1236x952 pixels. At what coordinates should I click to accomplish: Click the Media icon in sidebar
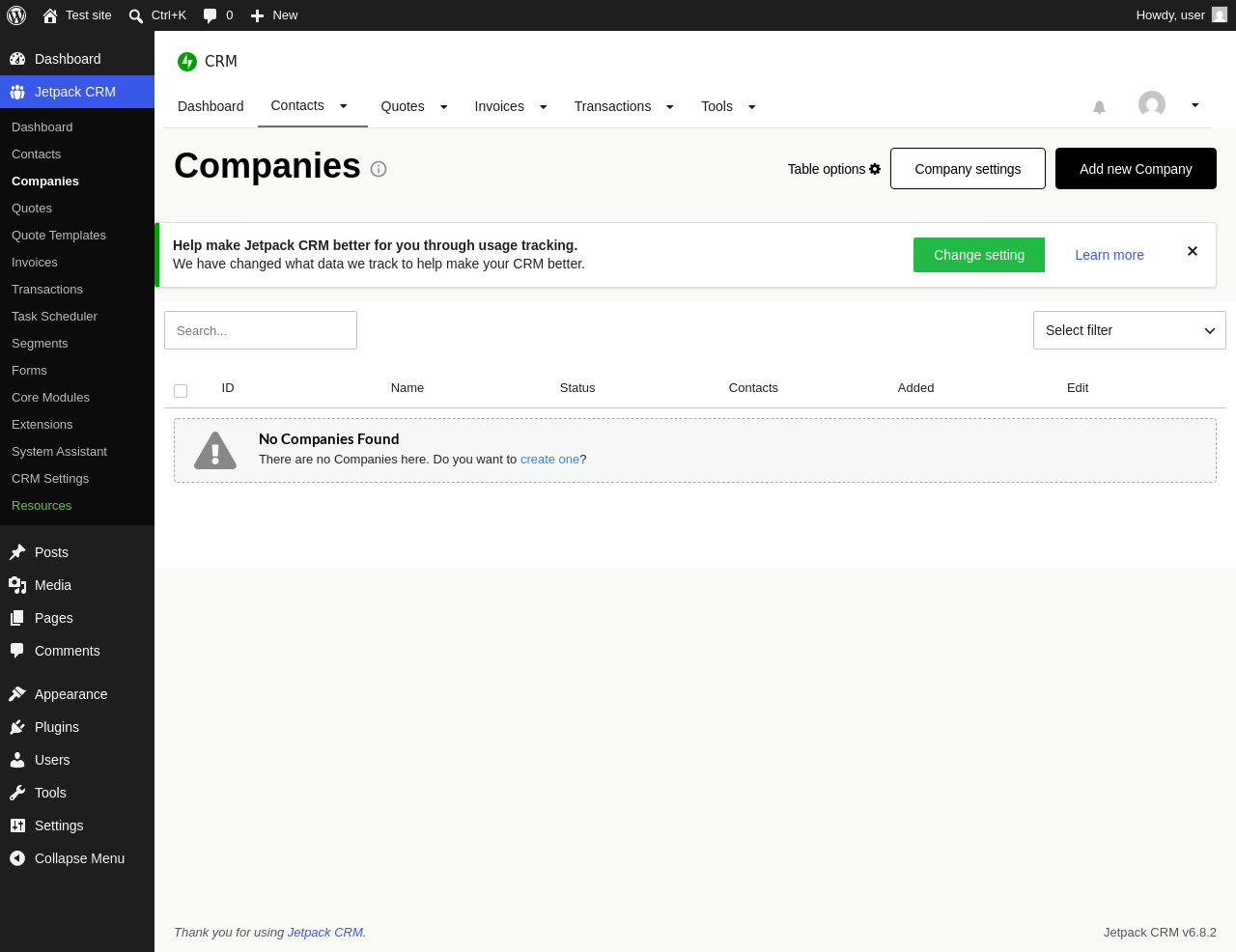pos(17,585)
